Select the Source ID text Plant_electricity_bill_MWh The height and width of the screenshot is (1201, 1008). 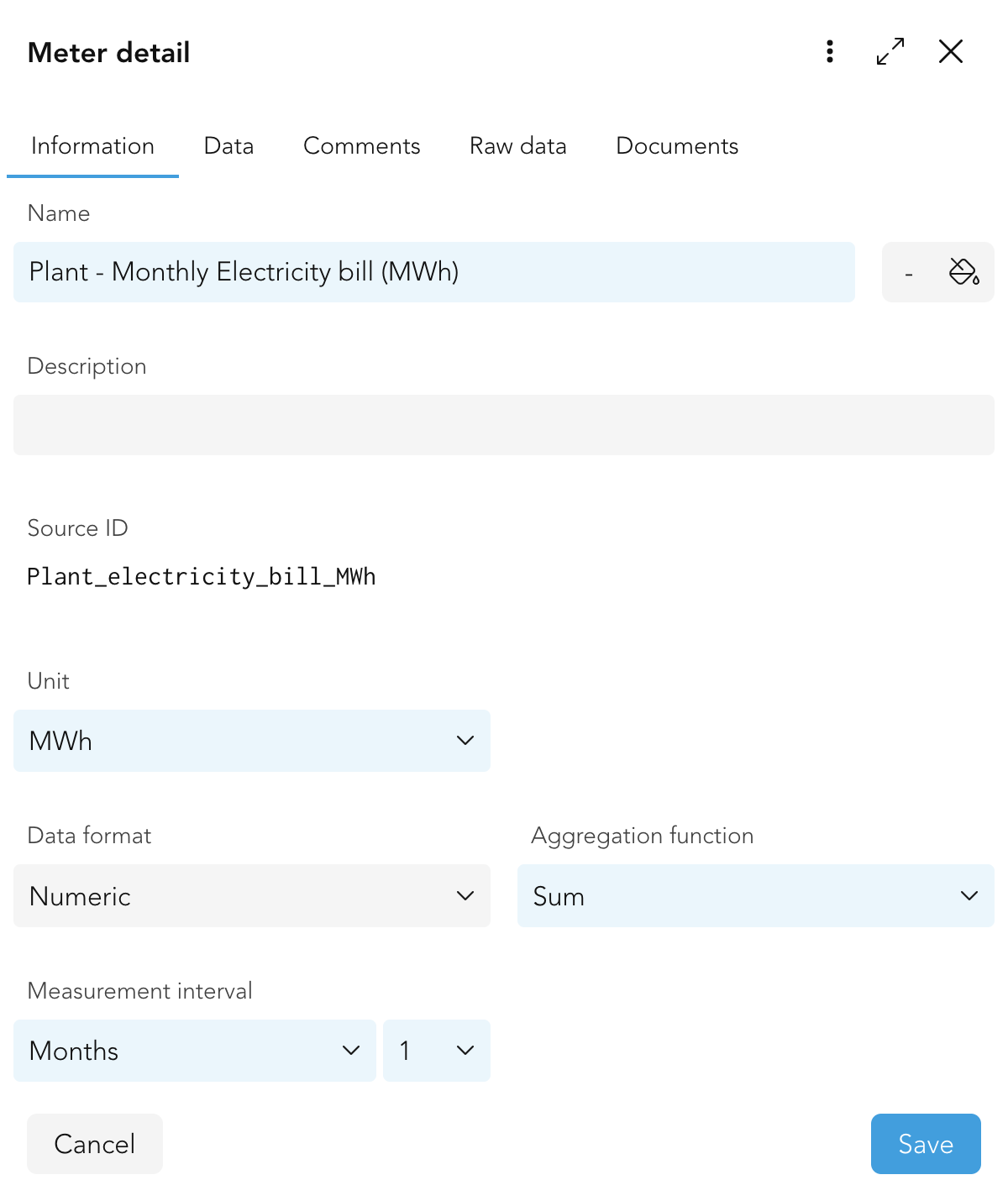coord(202,577)
